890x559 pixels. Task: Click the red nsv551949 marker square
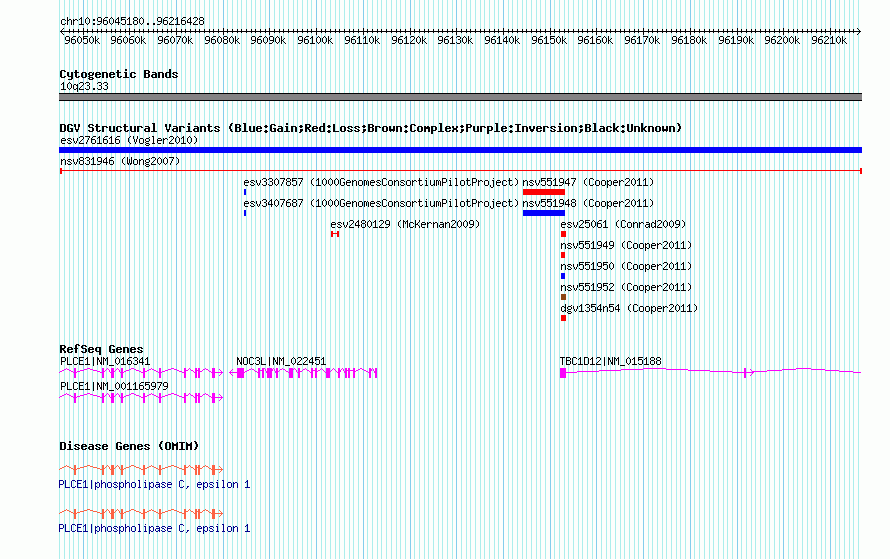pyautogui.click(x=563, y=255)
